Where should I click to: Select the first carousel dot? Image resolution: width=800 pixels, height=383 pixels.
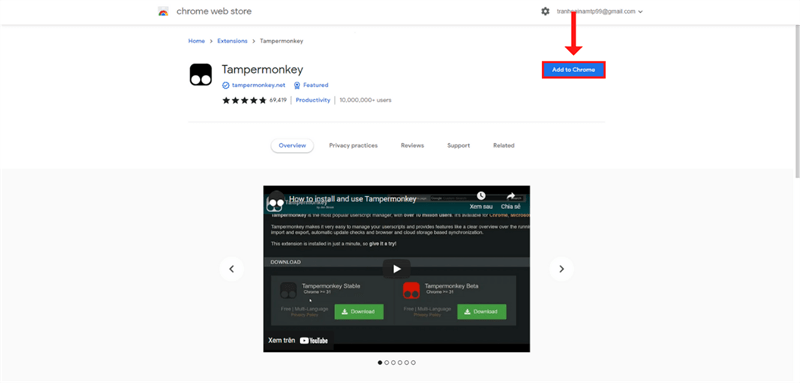coord(380,363)
